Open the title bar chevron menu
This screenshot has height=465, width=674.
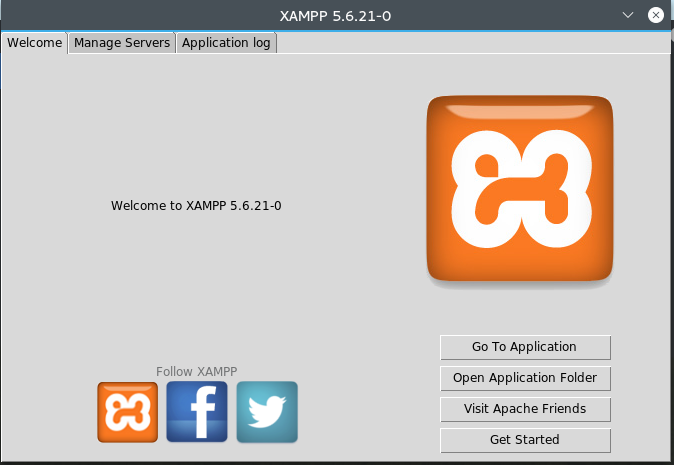[x=628, y=15]
